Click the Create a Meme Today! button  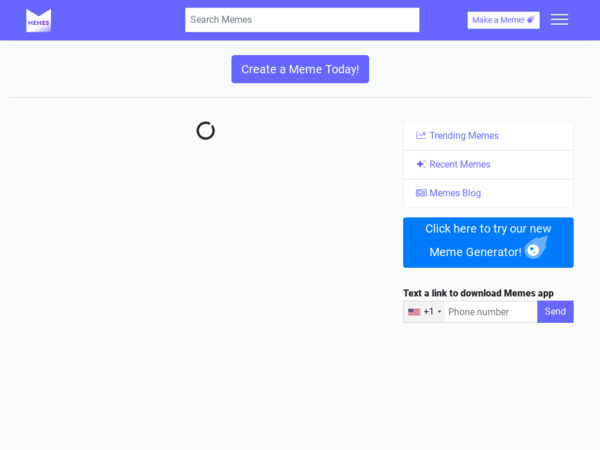coord(300,69)
